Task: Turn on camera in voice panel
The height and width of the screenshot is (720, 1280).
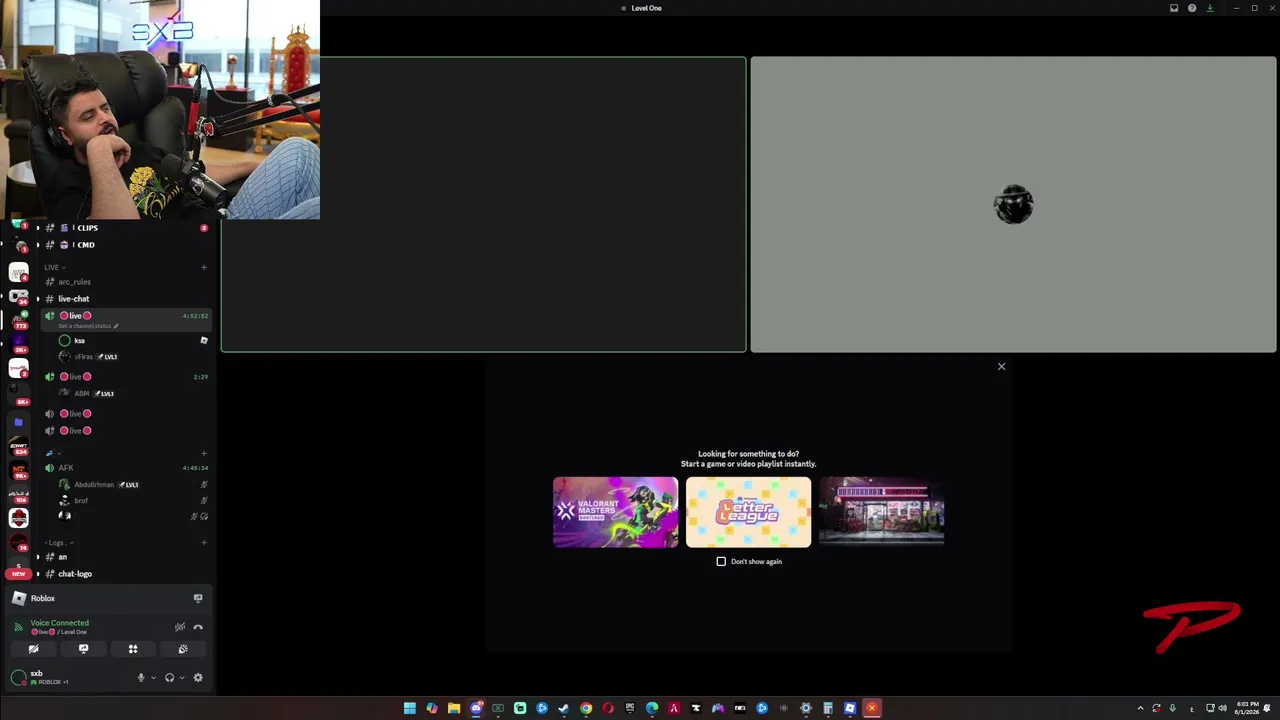Action: coord(34,649)
